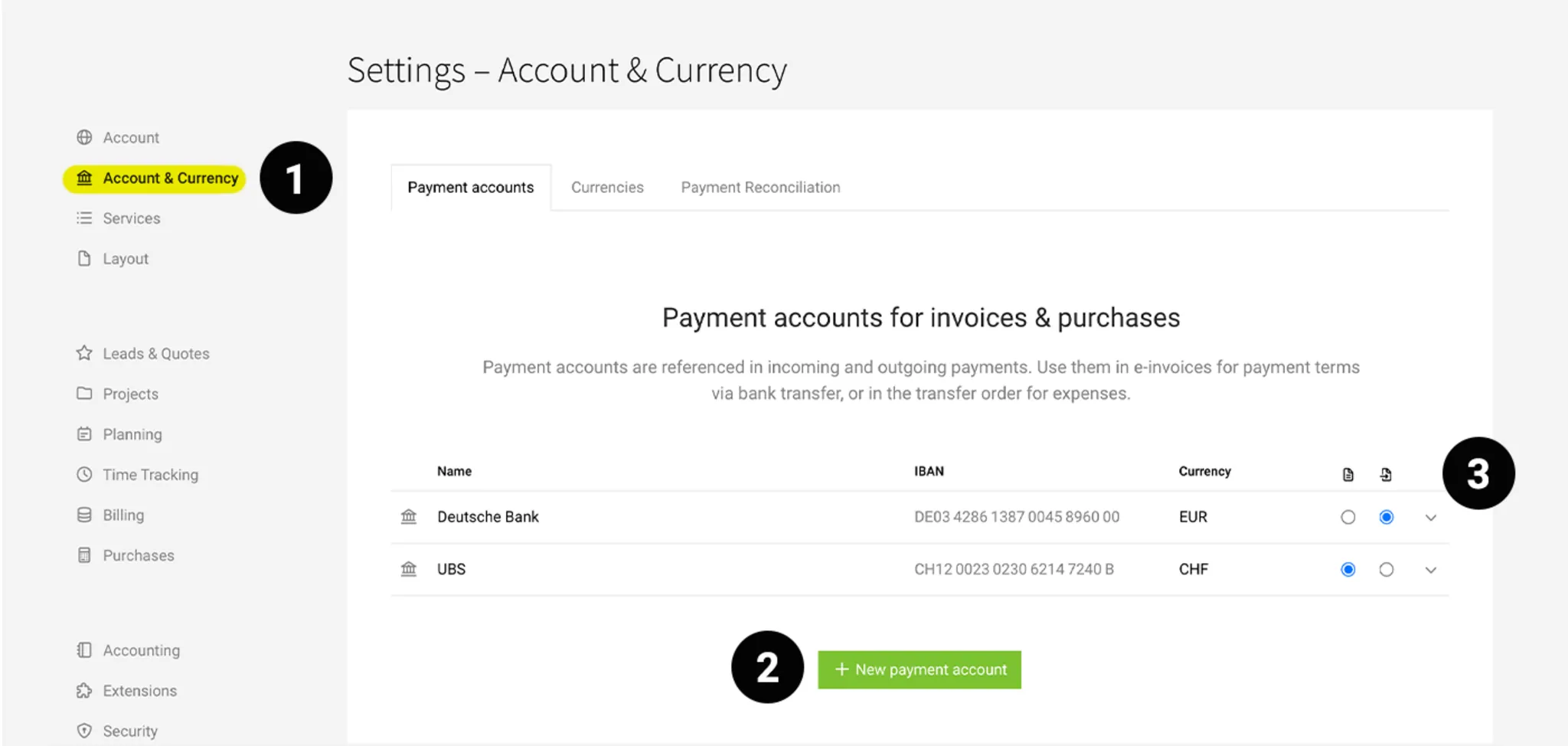This screenshot has width=1568, height=746.
Task: Click the Layout document icon
Action: (x=85, y=258)
